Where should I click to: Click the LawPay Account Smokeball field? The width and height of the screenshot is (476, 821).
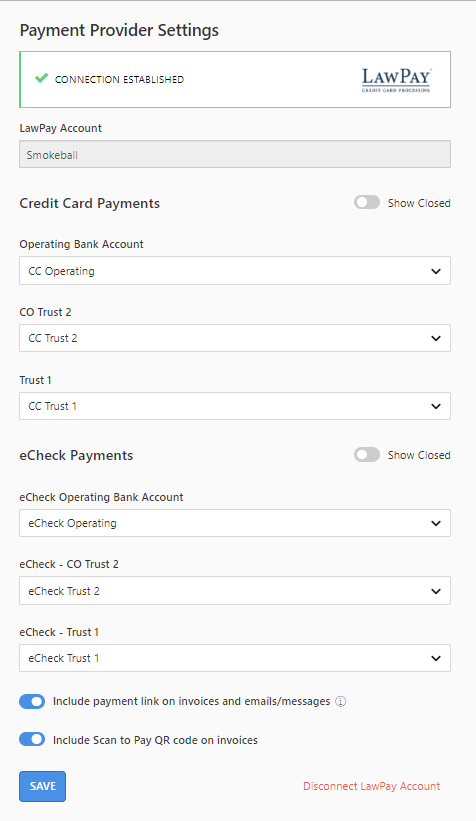[x=235, y=154]
